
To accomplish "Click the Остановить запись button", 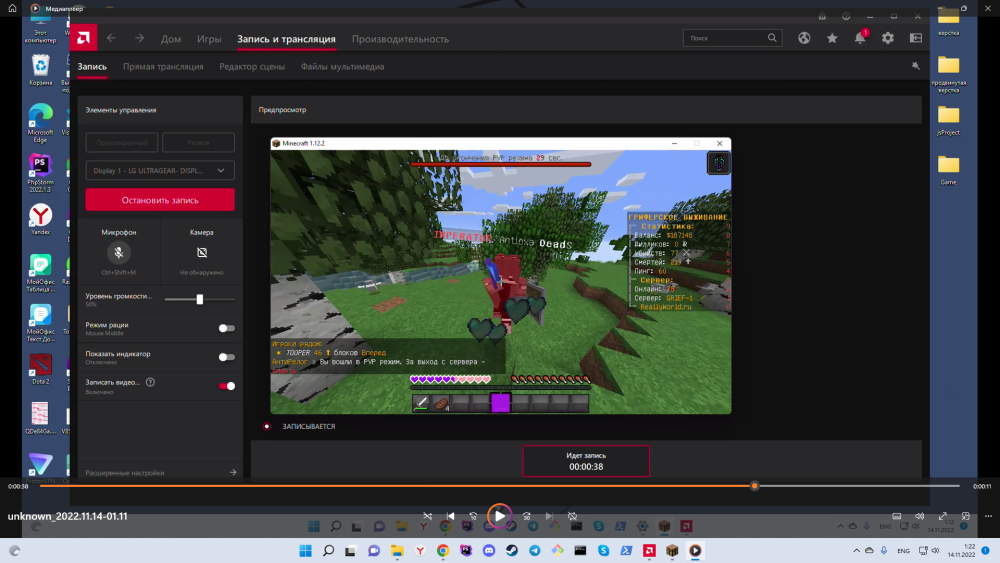I will (160, 200).
